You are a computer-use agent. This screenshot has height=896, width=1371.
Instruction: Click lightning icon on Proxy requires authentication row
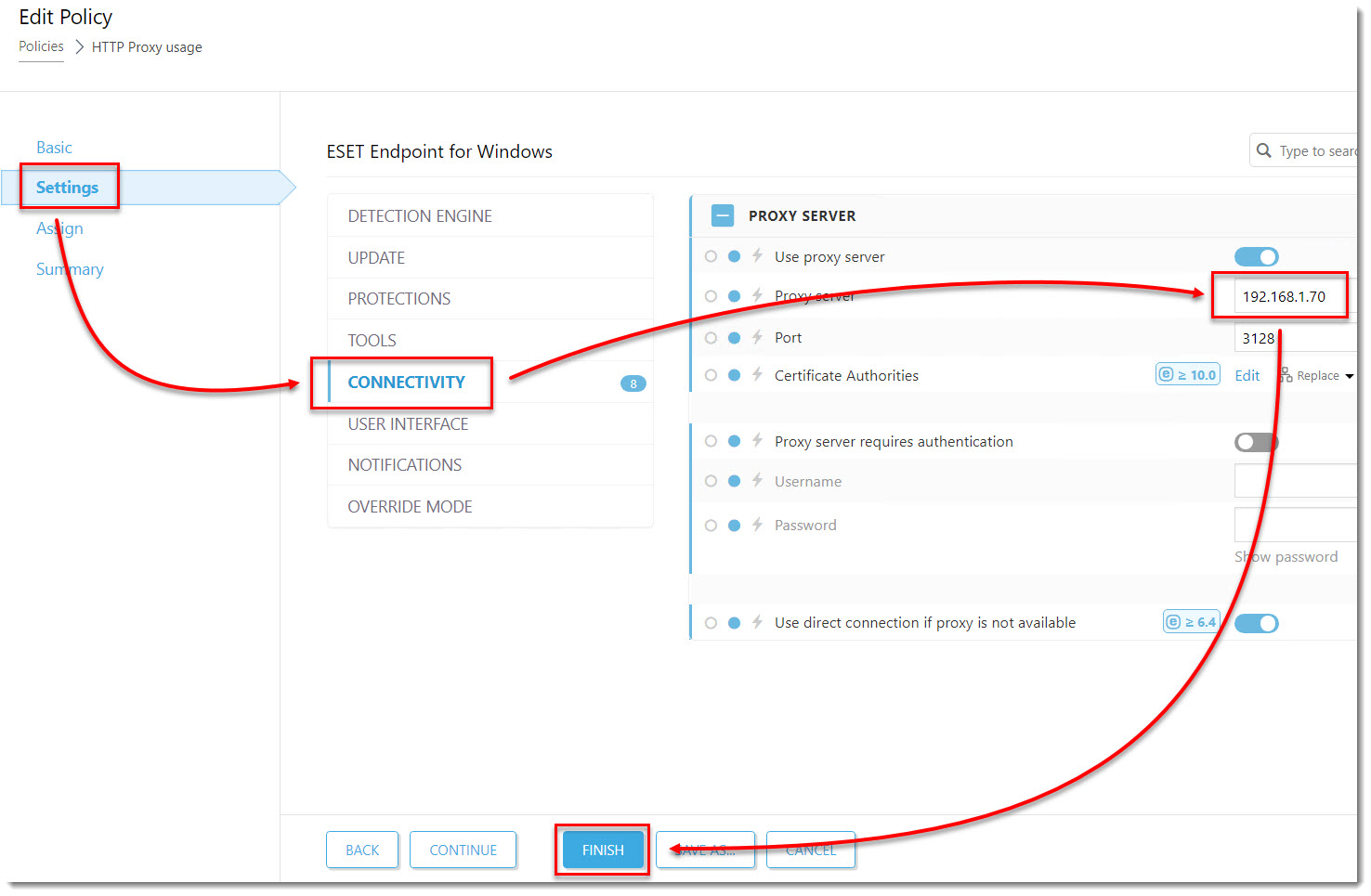pos(757,440)
